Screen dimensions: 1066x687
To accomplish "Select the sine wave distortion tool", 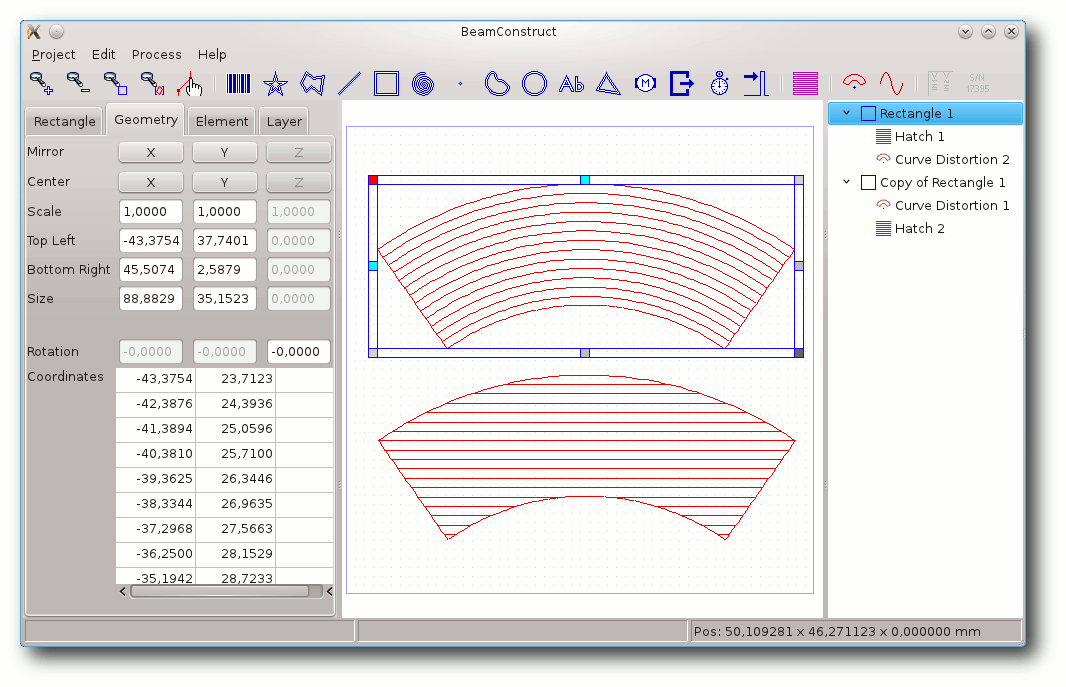I will [891, 84].
